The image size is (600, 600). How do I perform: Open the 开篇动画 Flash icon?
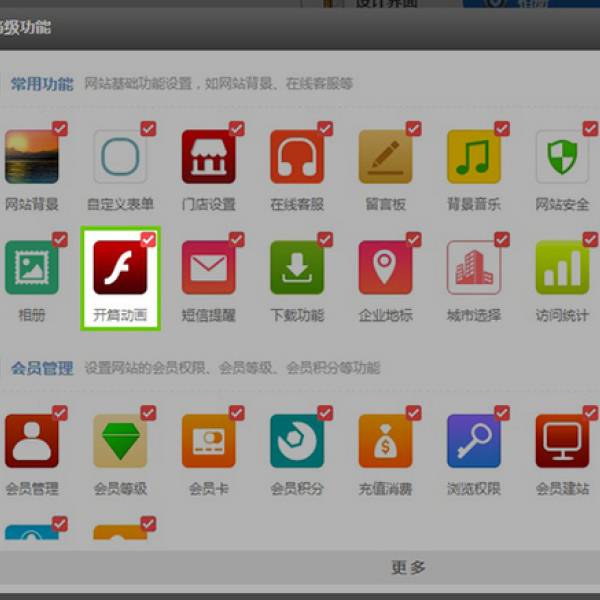pyautogui.click(x=120, y=267)
